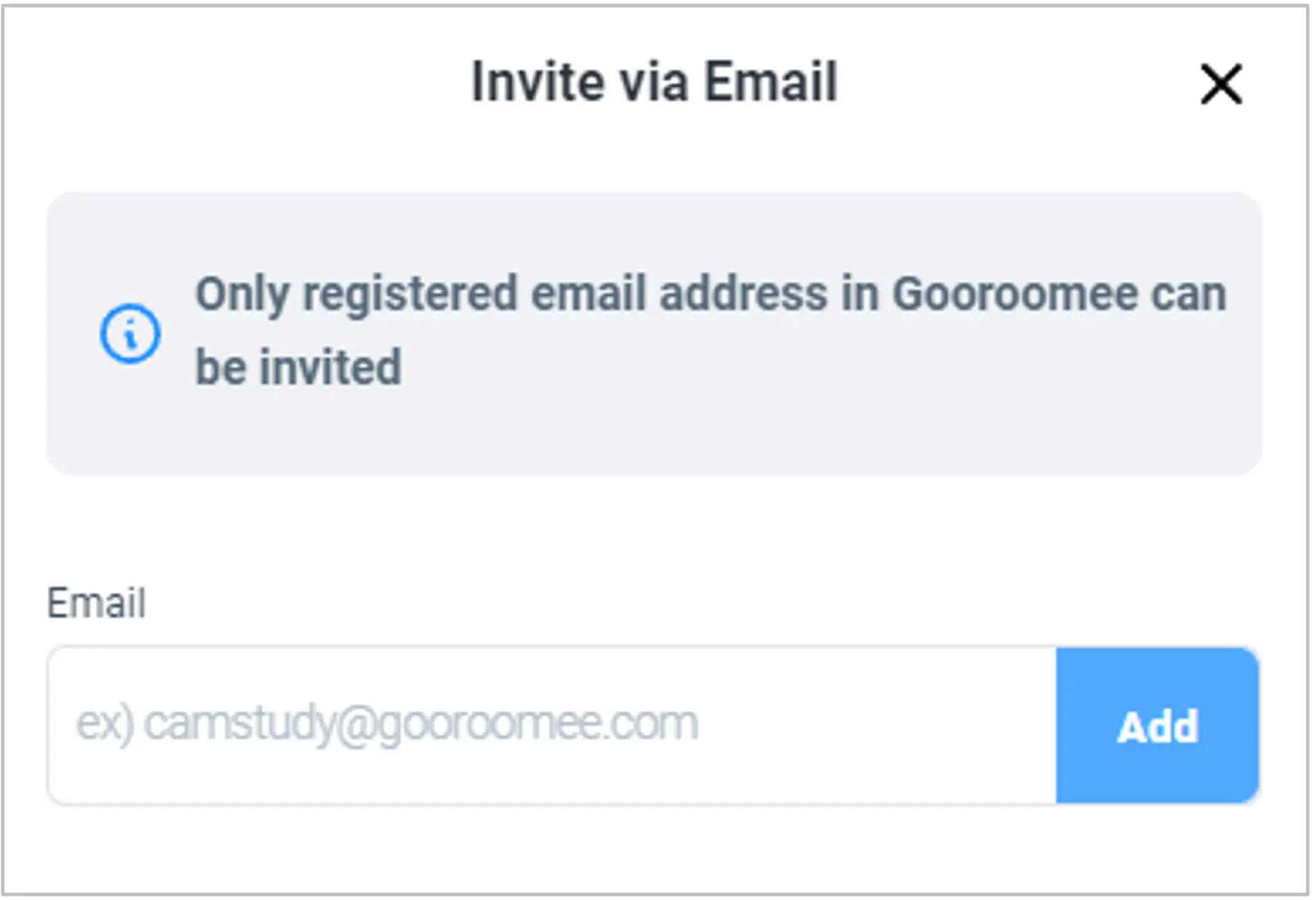1316x900 pixels.
Task: Click the "Only" word starting the notice
Action: click(242, 294)
